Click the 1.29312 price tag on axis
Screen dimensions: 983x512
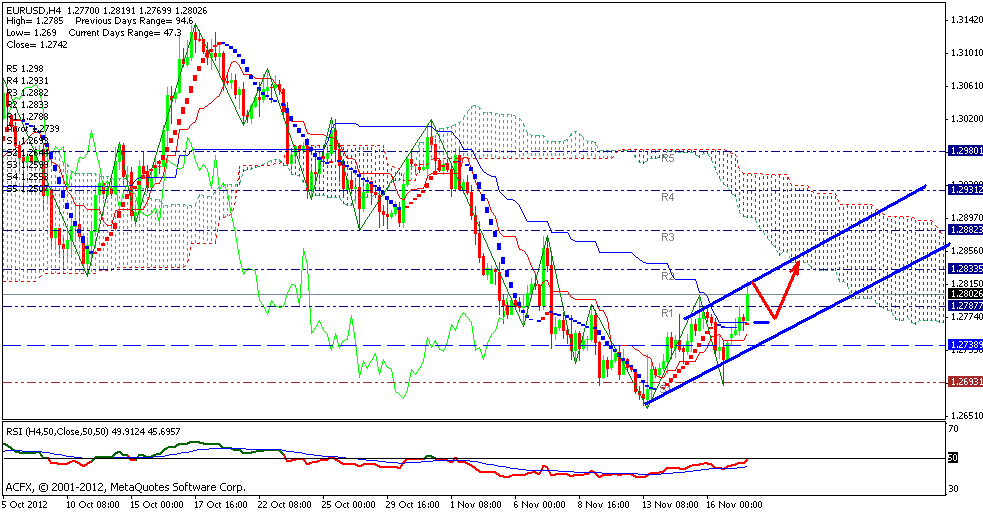[963, 190]
